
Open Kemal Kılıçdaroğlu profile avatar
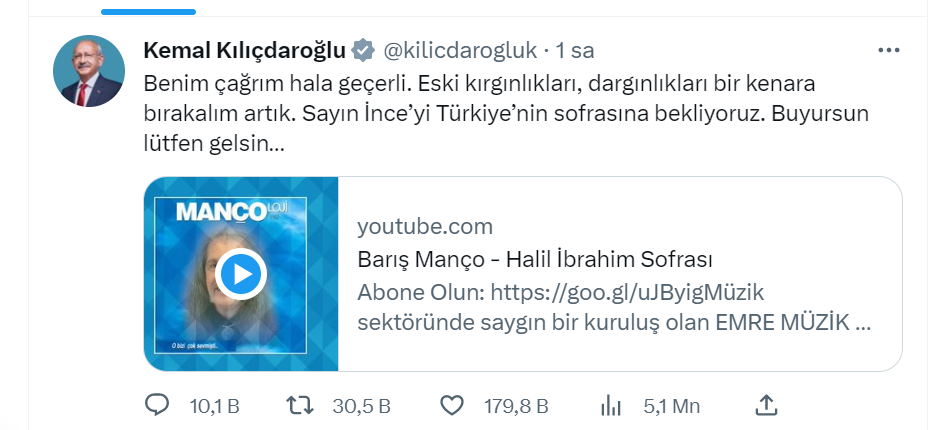pyautogui.click(x=89, y=71)
